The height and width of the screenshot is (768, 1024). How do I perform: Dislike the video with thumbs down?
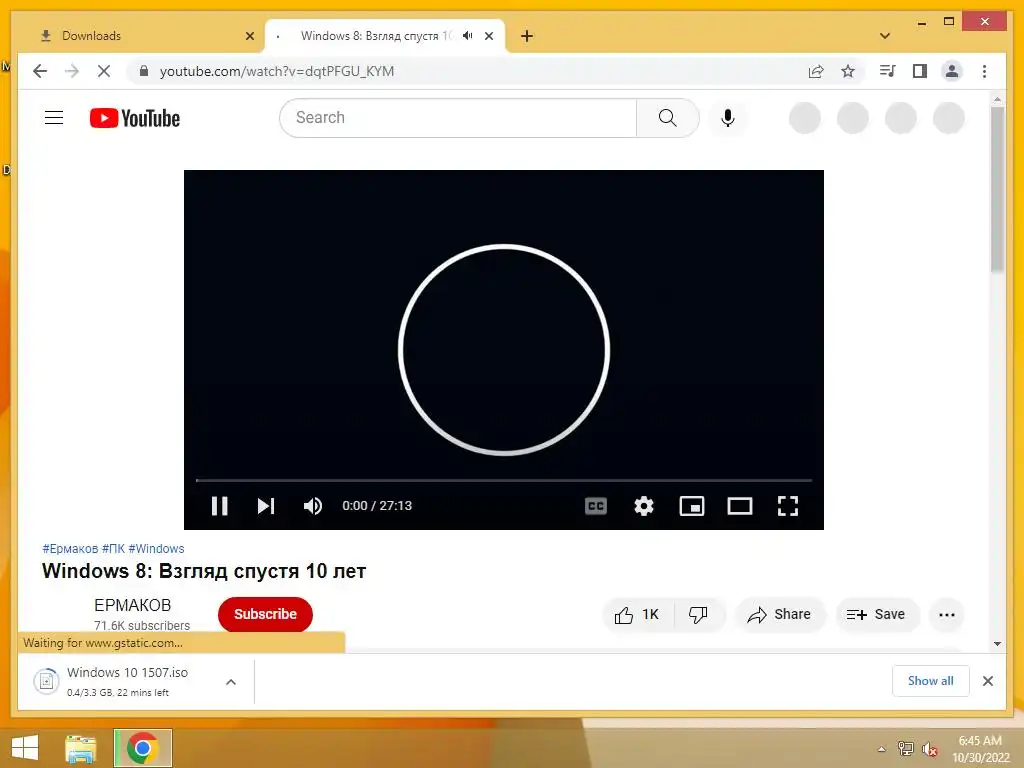[x=698, y=615]
